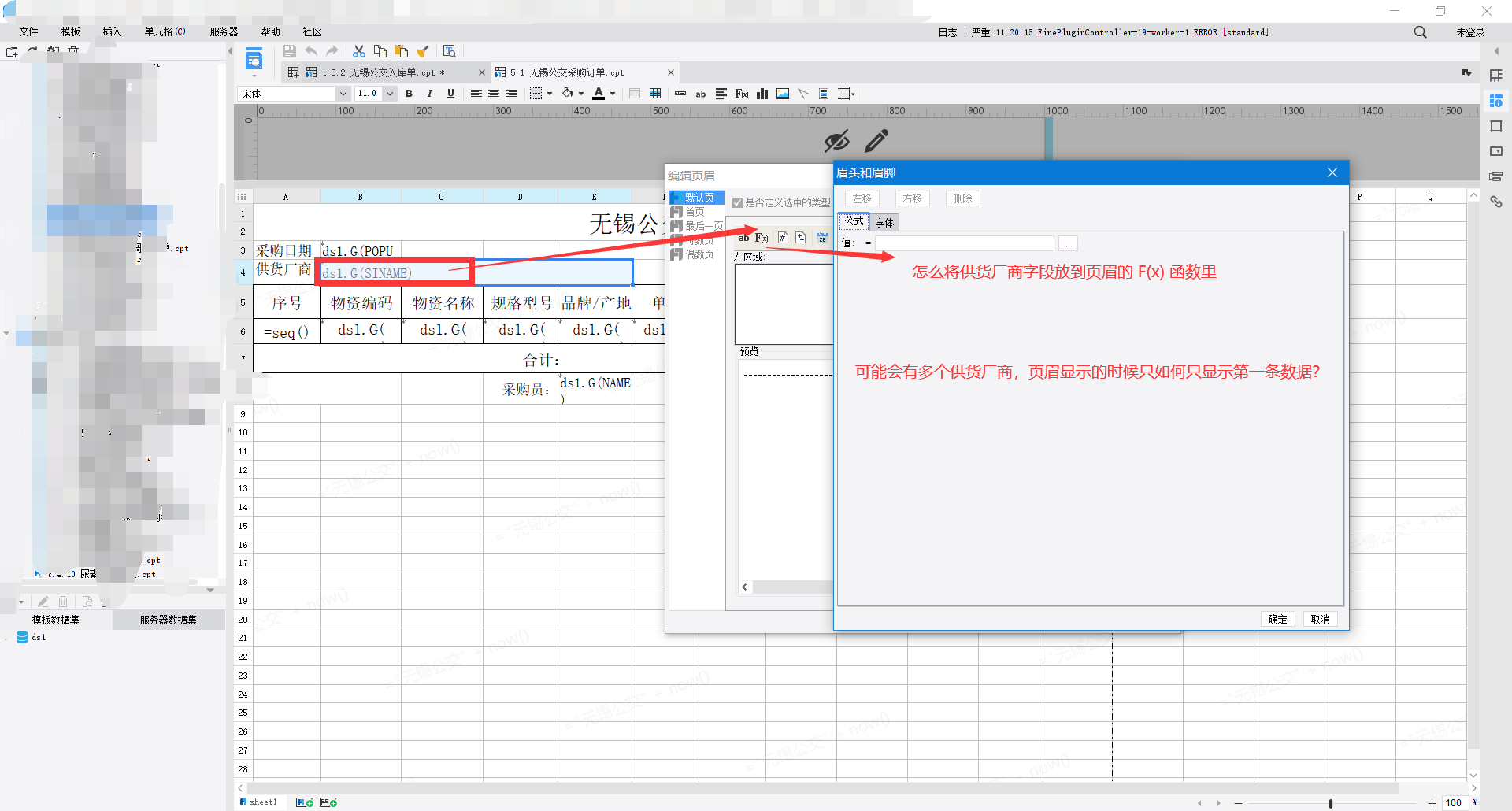
Task: Open the 单元格 menu
Action: click(165, 32)
